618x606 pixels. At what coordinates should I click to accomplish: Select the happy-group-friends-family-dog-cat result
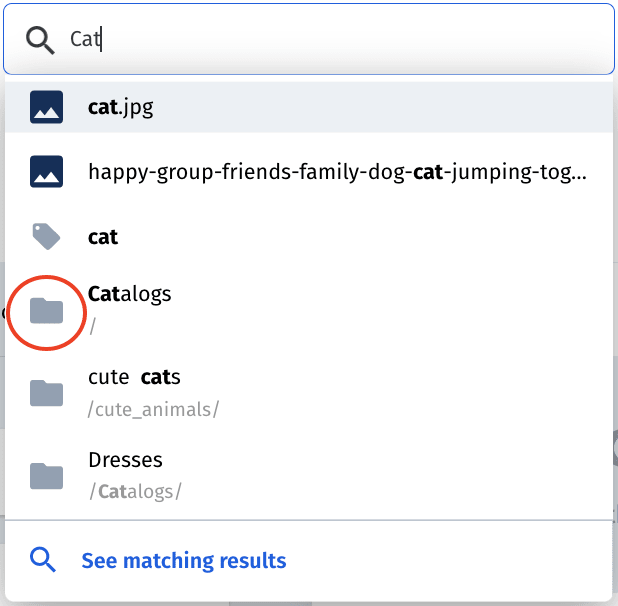[x=309, y=172]
